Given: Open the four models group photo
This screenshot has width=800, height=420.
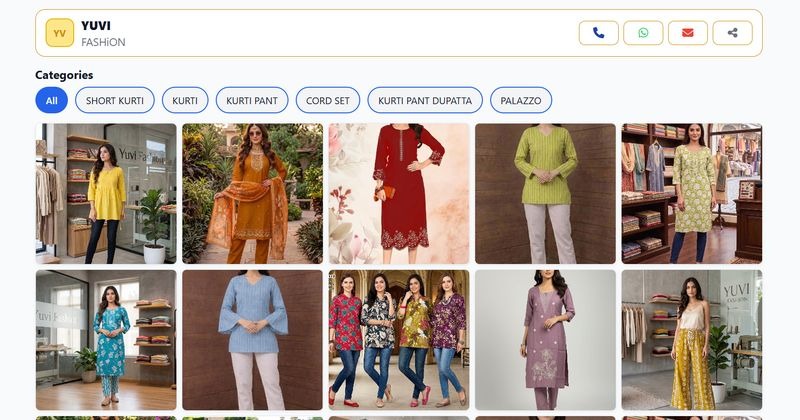Looking at the screenshot, I should 399,340.
